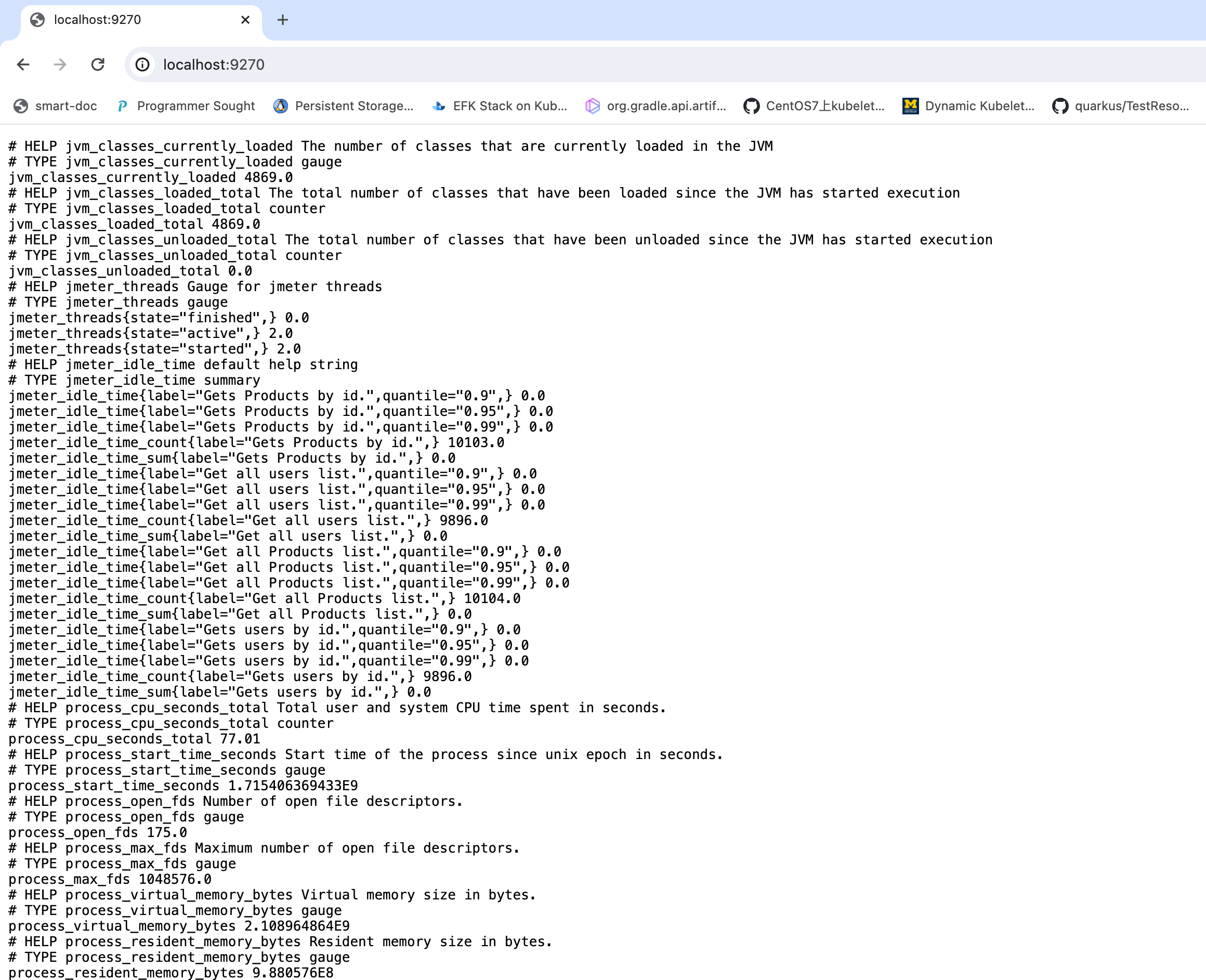Reload the localhost:9270 page
This screenshot has width=1206, height=980.
pyautogui.click(x=98, y=64)
